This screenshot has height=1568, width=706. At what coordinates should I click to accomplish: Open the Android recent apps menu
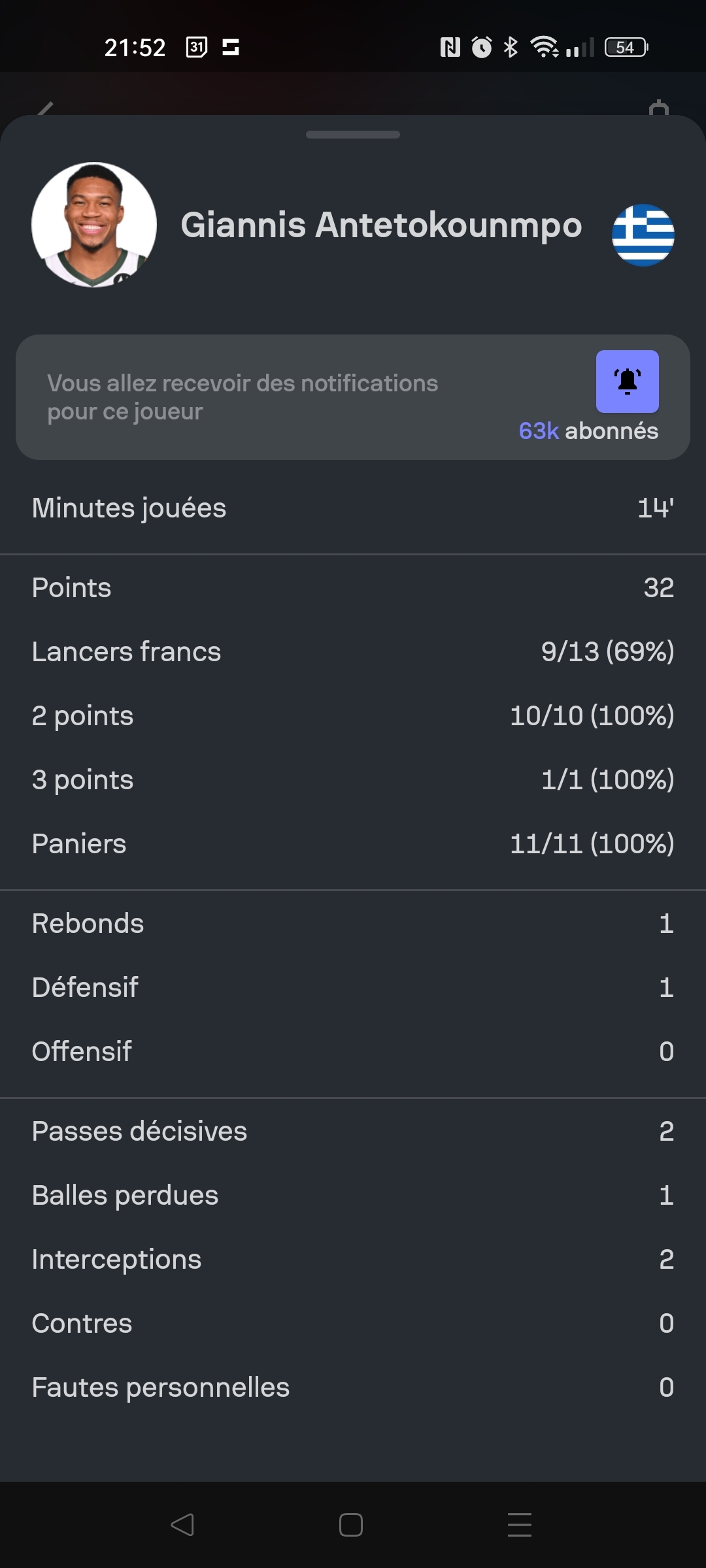[520, 1525]
